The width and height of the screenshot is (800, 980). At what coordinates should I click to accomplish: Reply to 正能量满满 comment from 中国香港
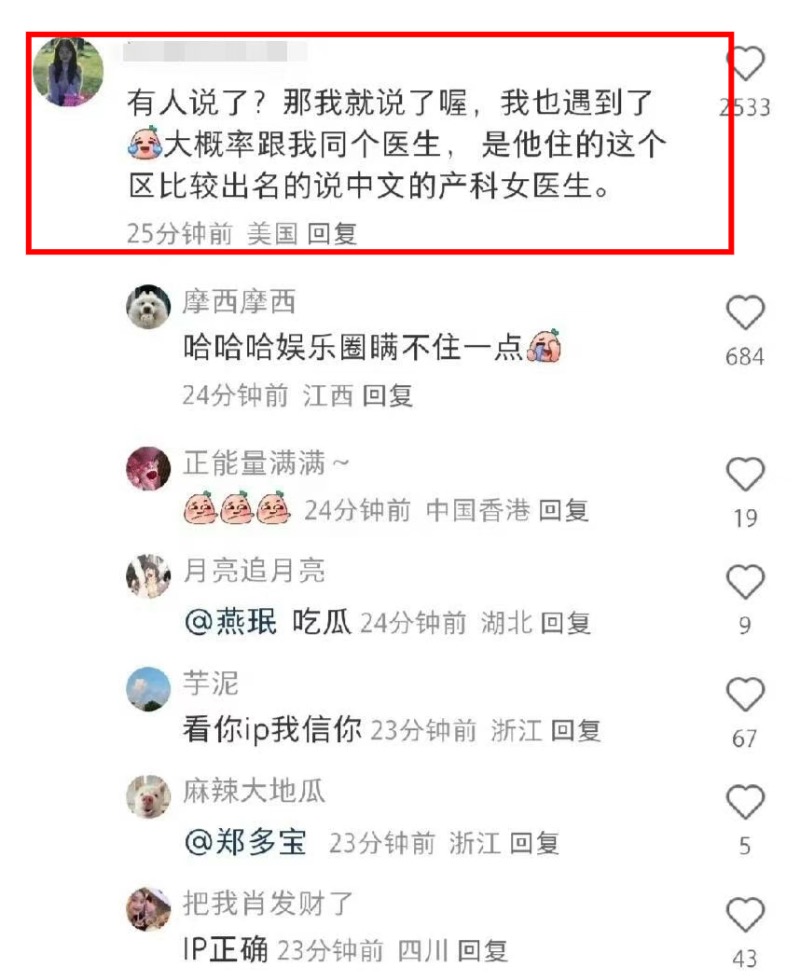pos(564,511)
